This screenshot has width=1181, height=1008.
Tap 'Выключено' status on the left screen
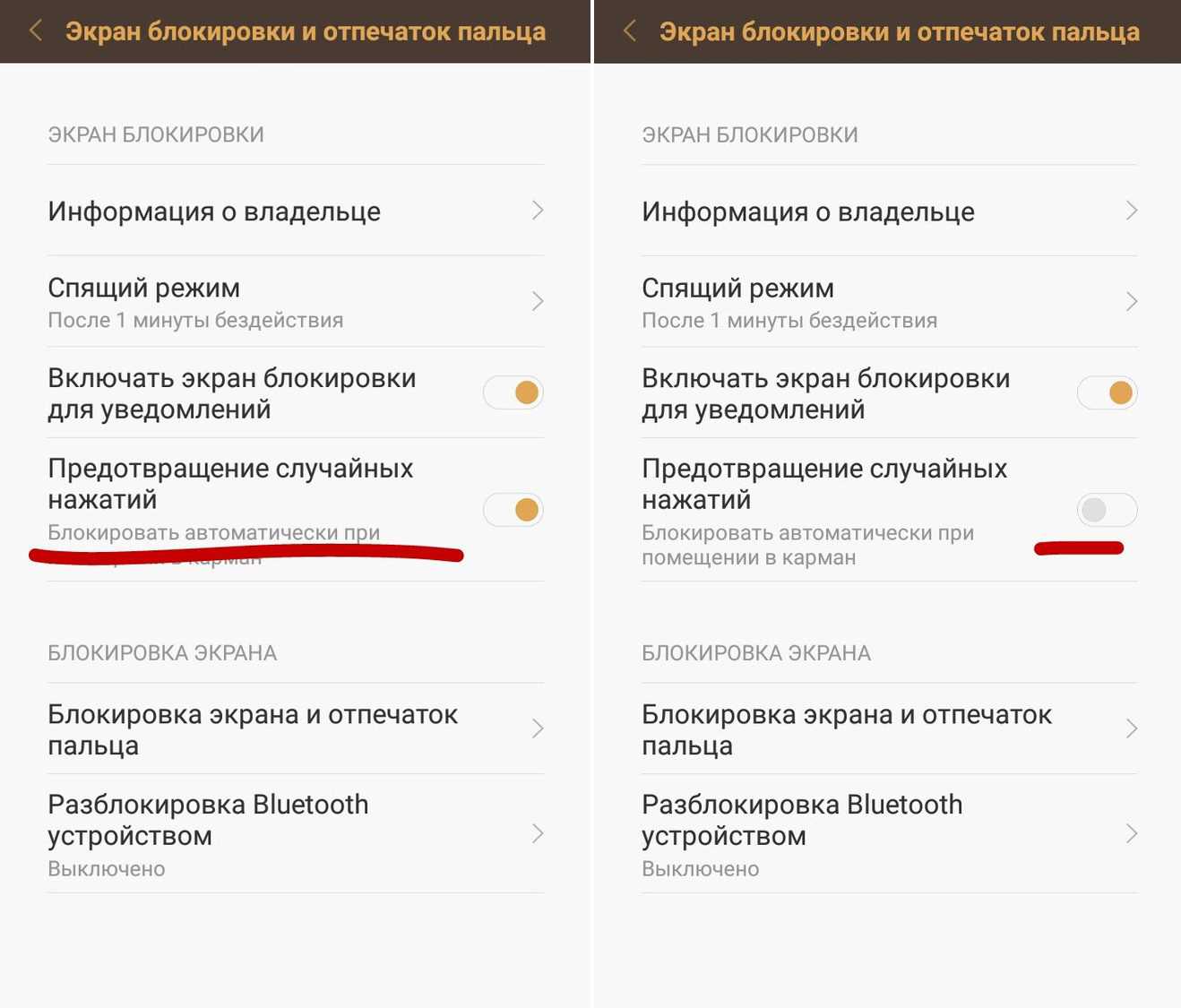coord(107,869)
